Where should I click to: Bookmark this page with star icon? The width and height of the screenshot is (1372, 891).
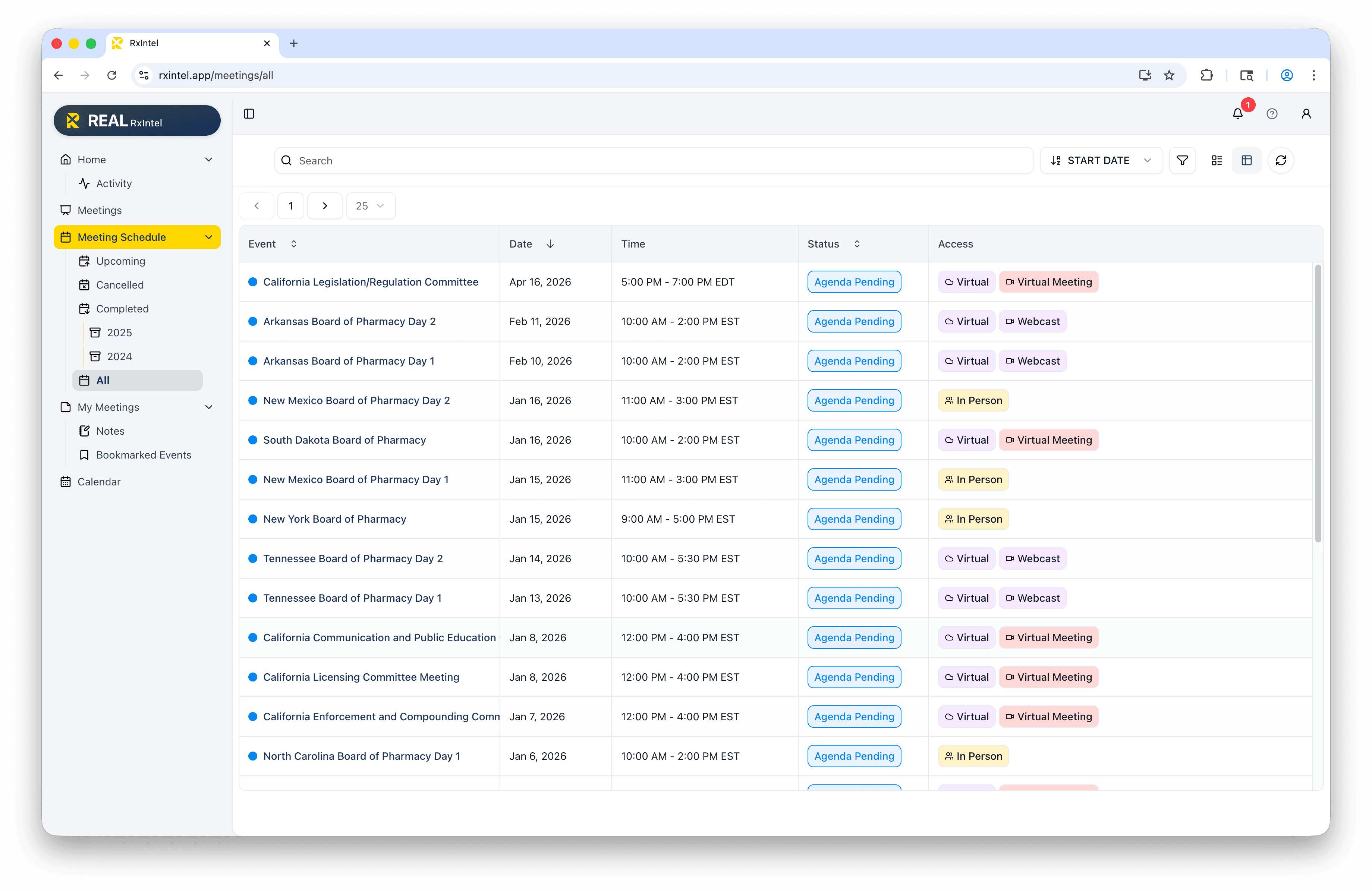[1168, 76]
